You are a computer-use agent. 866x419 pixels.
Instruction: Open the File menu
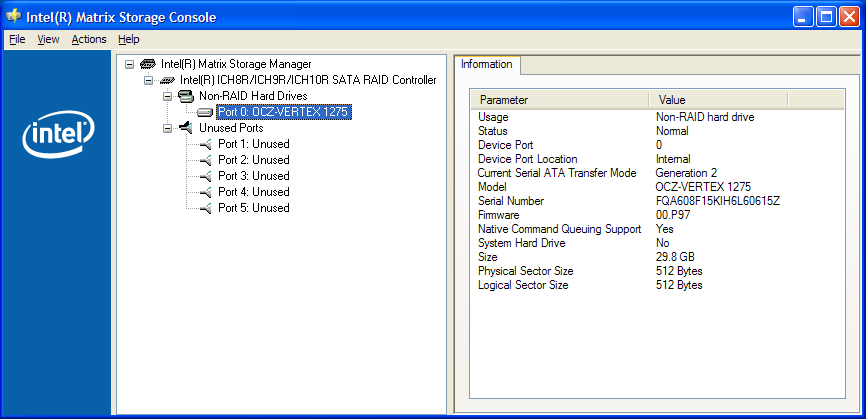point(17,39)
